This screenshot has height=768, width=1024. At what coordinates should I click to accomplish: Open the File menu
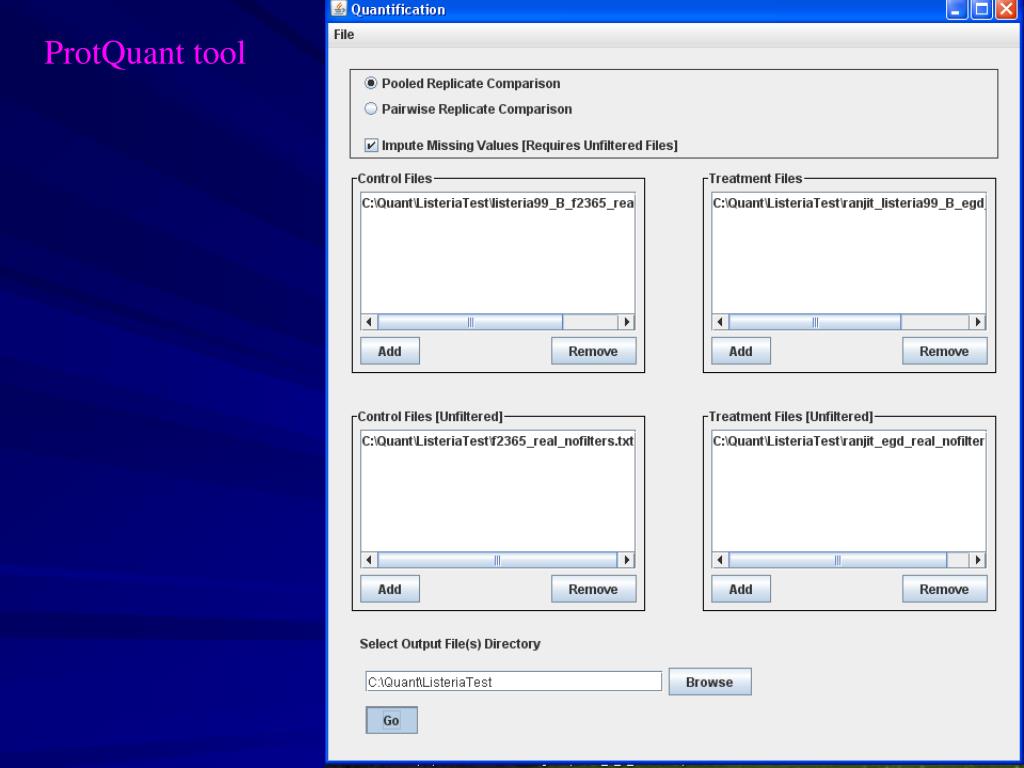pos(344,35)
